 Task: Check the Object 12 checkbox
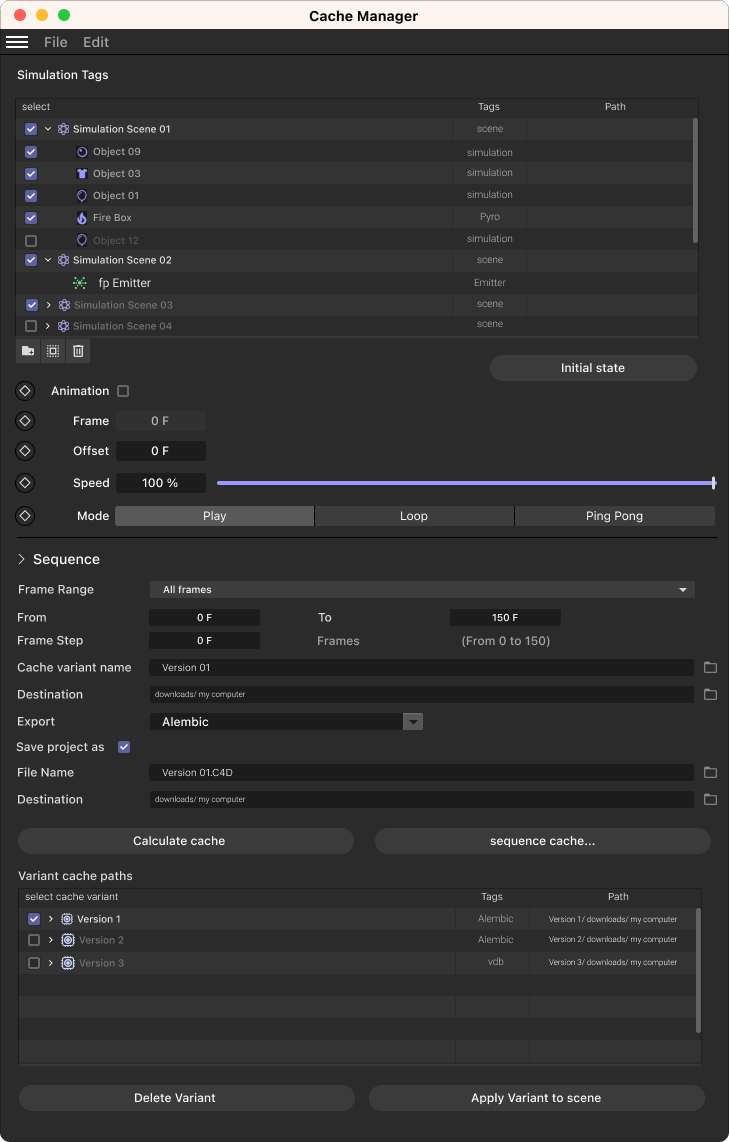tap(31, 240)
